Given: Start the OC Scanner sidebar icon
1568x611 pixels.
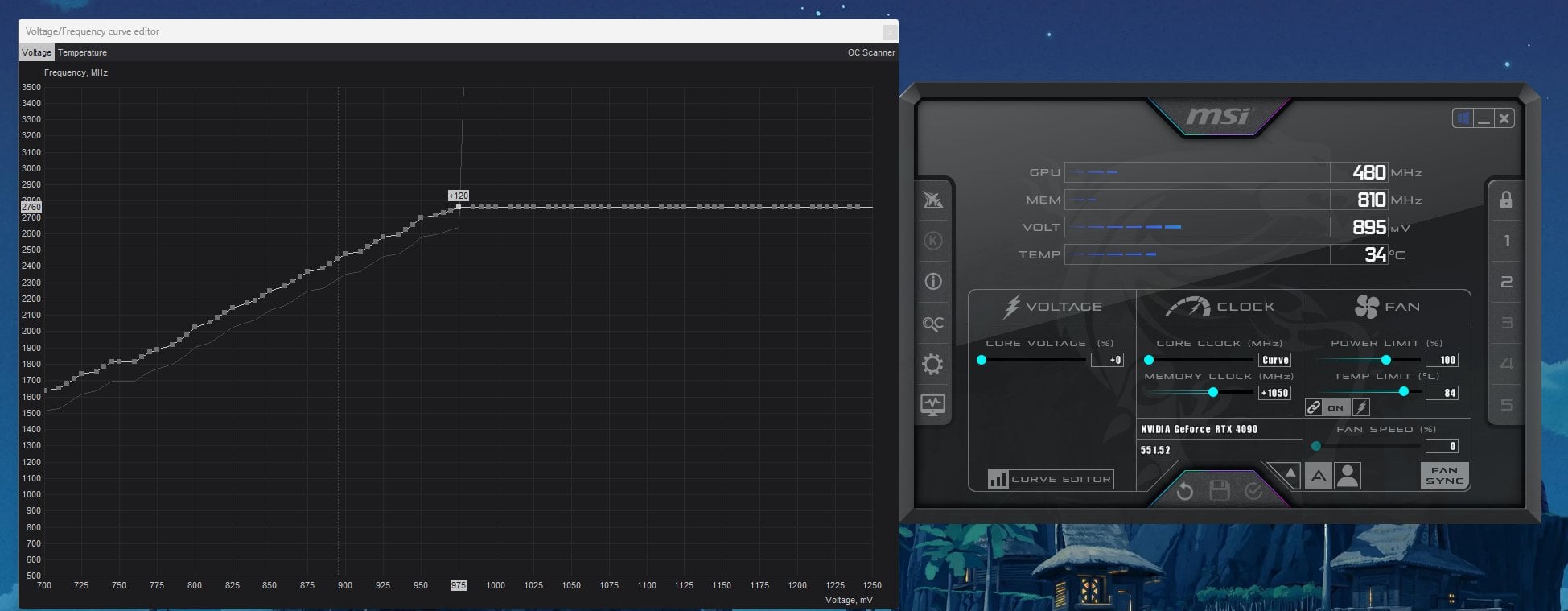Looking at the screenshot, I should [x=932, y=323].
